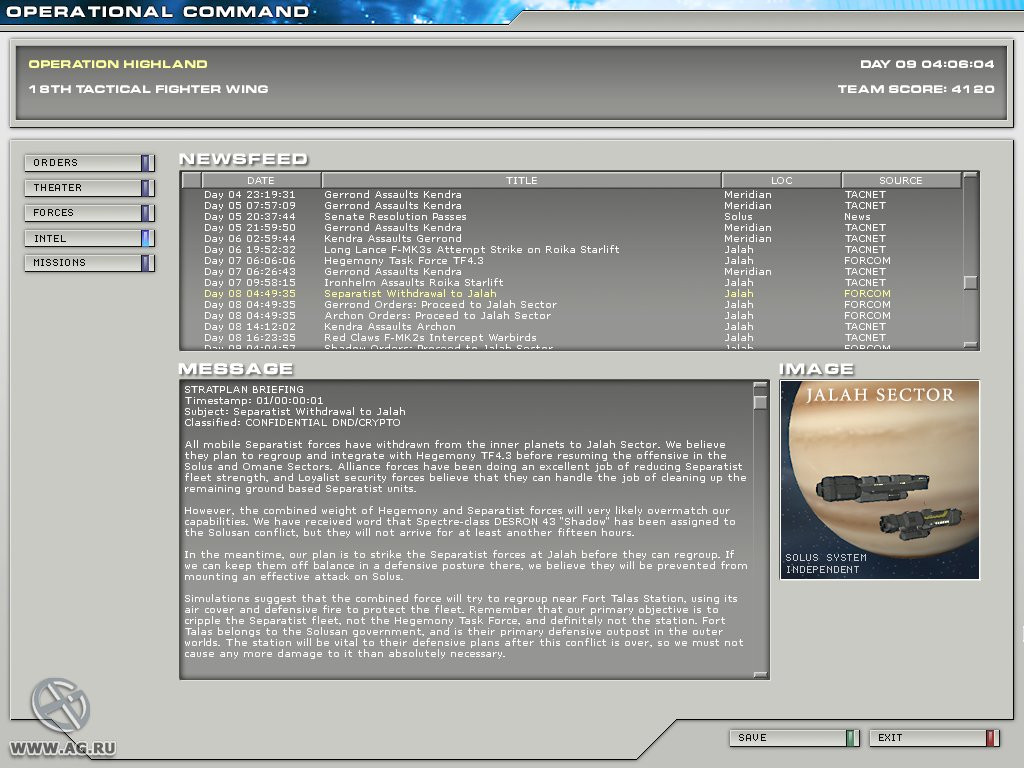Go to the Forces section
1024x768 pixels.
tap(89, 213)
